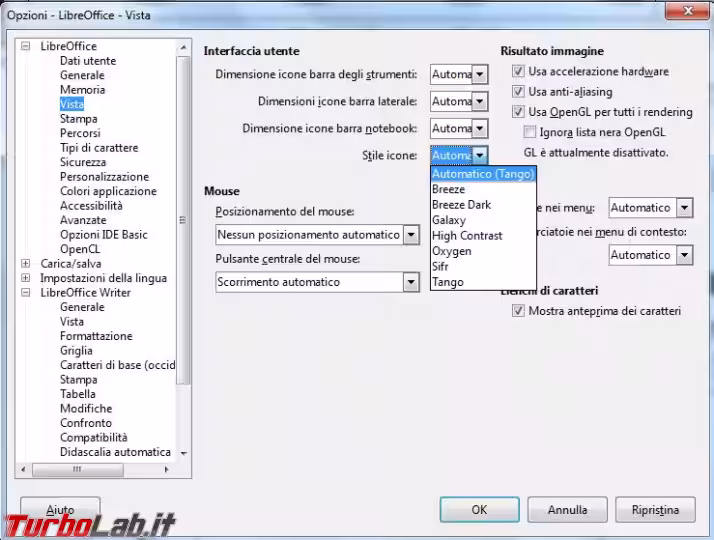Screen dimensions: 714x540
Task: Select Modifiche in the tree
Action: pyautogui.click(x=86, y=408)
